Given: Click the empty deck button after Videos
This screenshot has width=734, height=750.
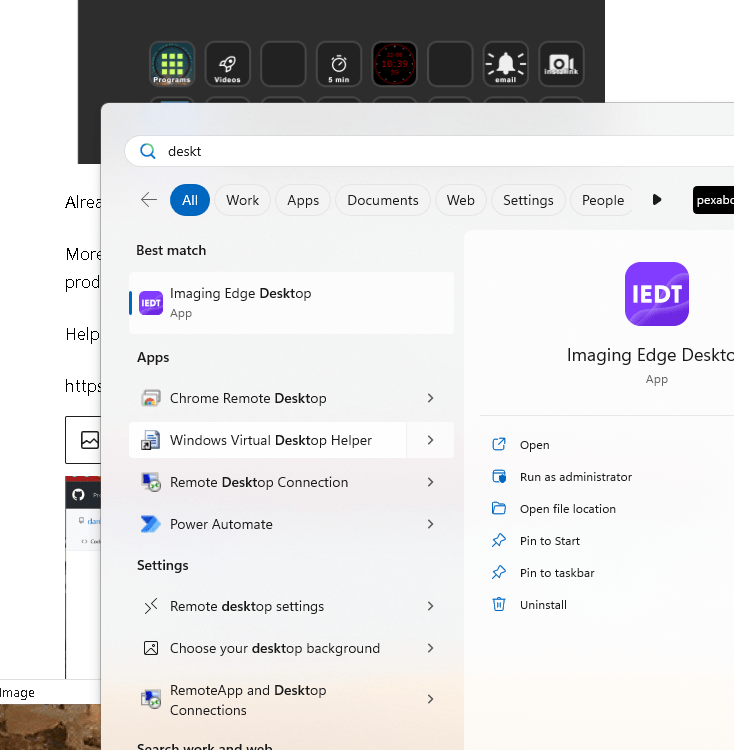Looking at the screenshot, I should click(283, 64).
